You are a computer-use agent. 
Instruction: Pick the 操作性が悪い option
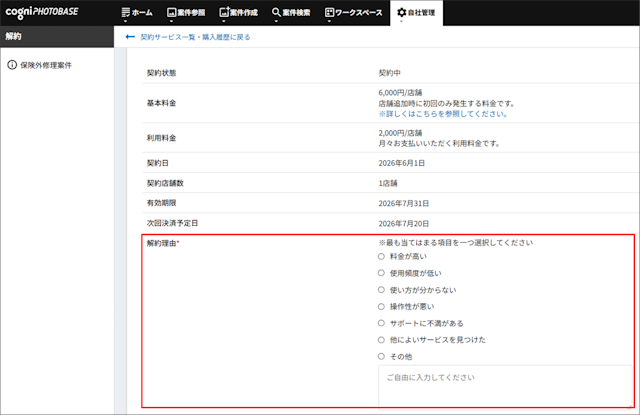pos(381,306)
